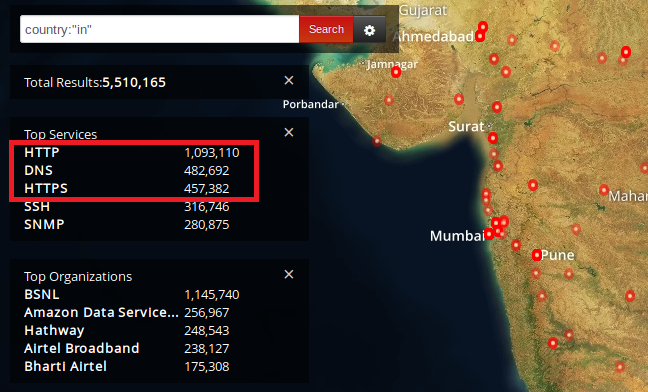The width and height of the screenshot is (648, 392).
Task: Select SNMP in Top Services
Action: pos(44,225)
